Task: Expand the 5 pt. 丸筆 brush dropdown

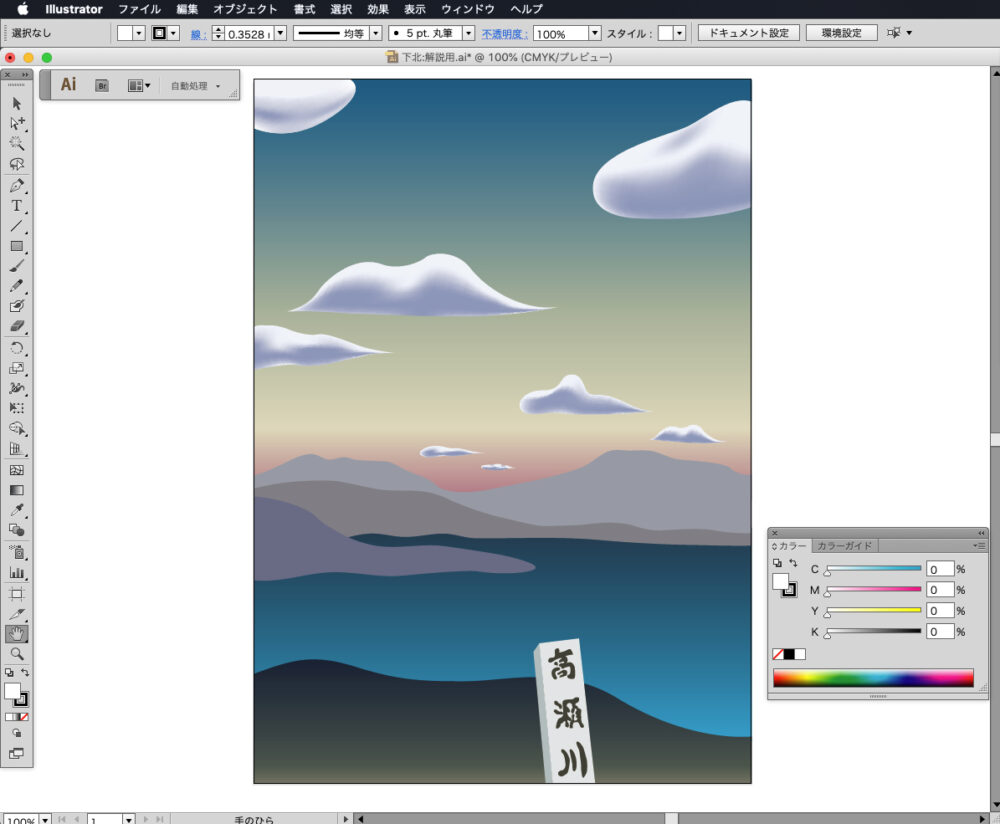Action: tap(468, 33)
